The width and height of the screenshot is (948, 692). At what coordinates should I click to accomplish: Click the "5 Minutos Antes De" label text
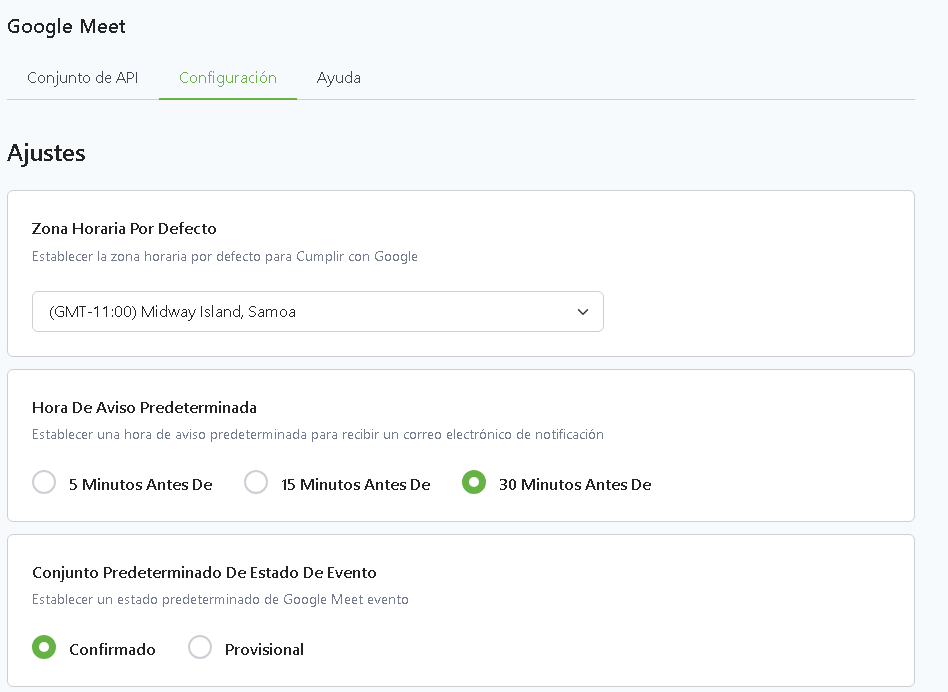(x=140, y=485)
